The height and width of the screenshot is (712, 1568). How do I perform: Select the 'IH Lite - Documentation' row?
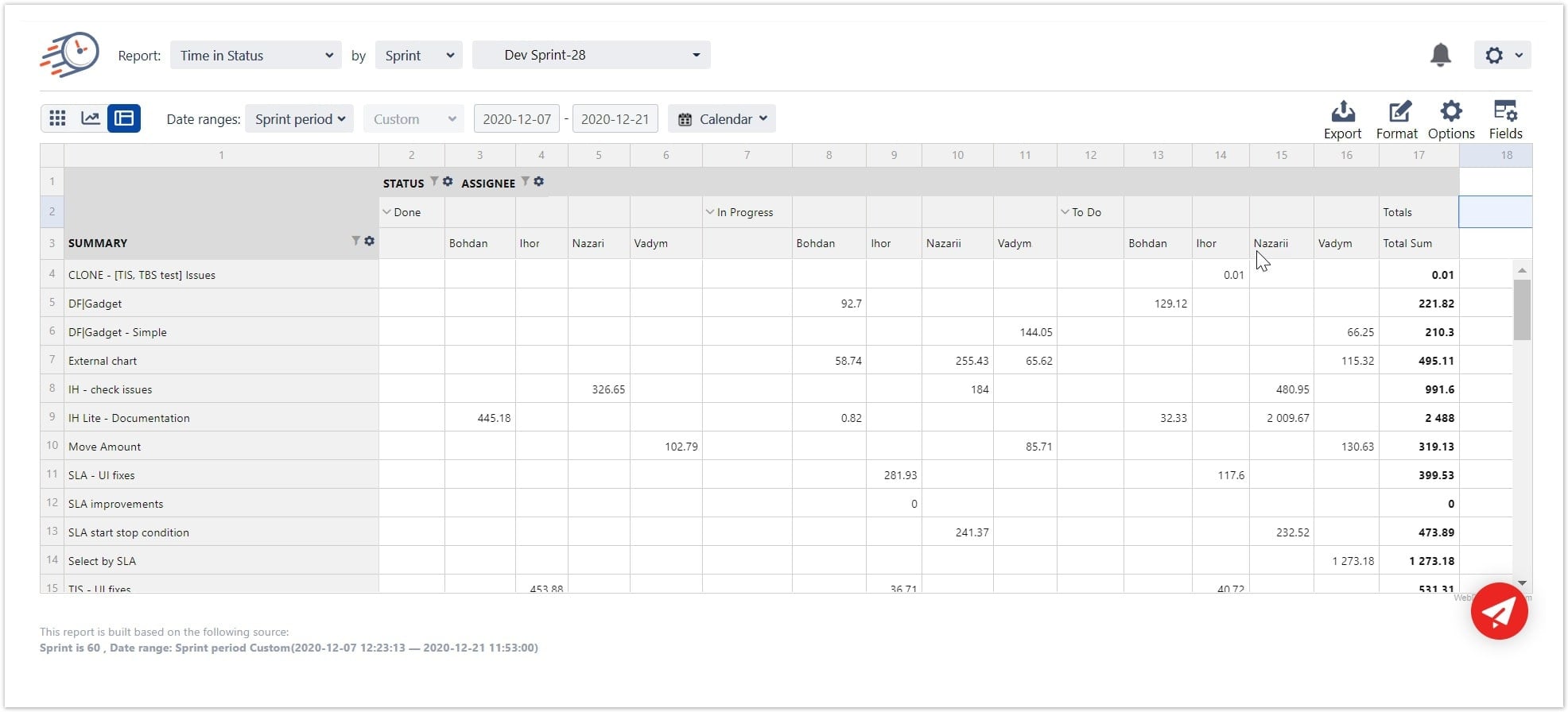[x=221, y=417]
